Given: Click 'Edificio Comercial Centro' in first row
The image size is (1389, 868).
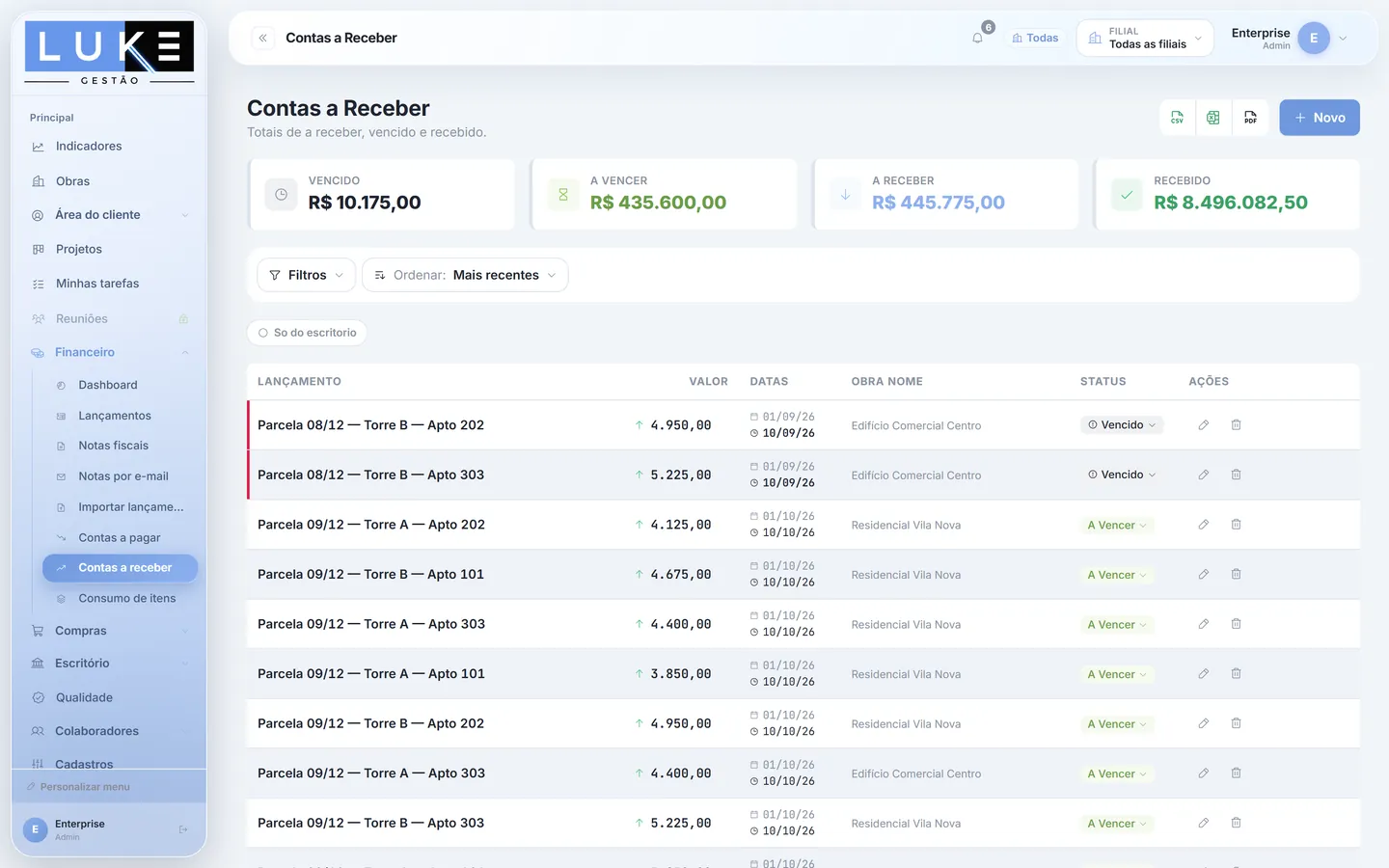Looking at the screenshot, I should tap(916, 425).
